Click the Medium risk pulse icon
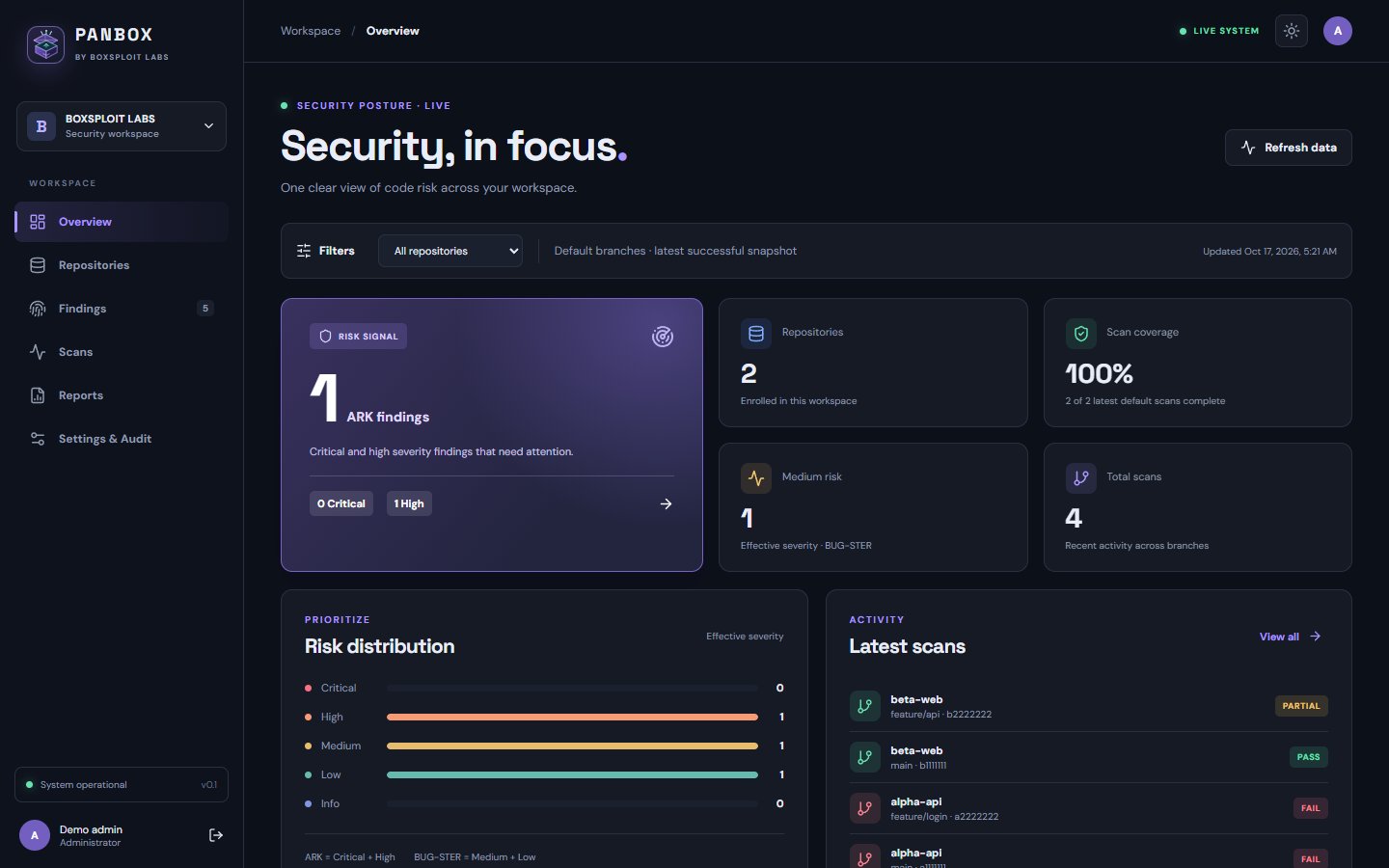 (x=756, y=478)
